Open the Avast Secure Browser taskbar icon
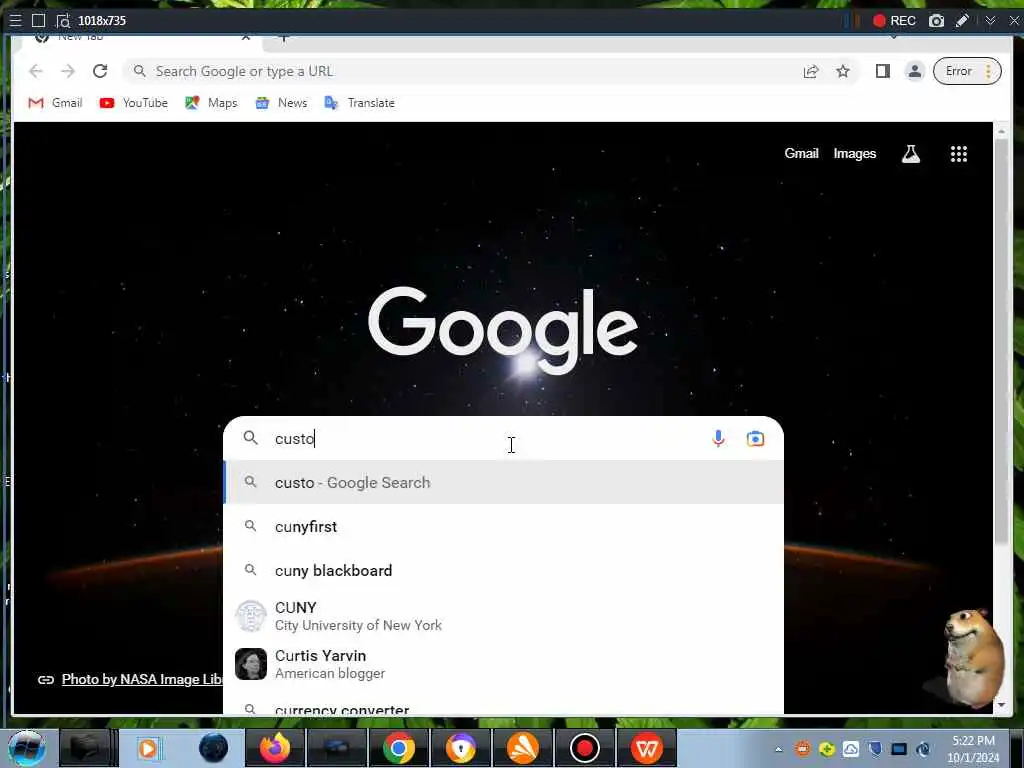 [x=460, y=748]
